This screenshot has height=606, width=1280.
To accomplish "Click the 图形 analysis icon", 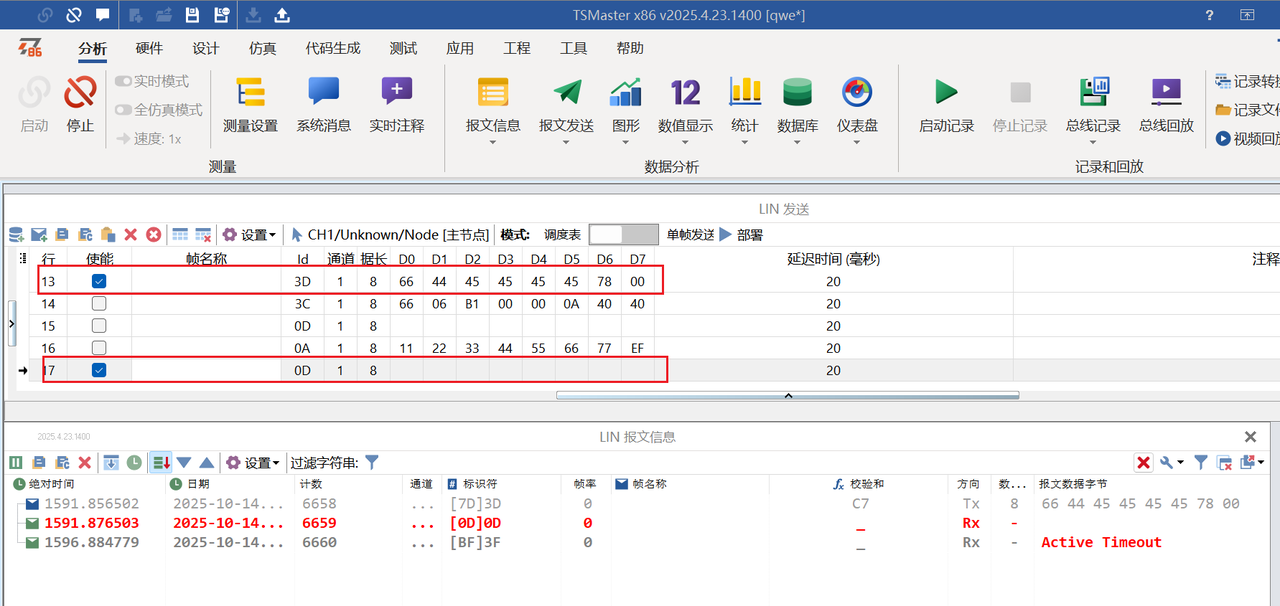I will [x=626, y=100].
